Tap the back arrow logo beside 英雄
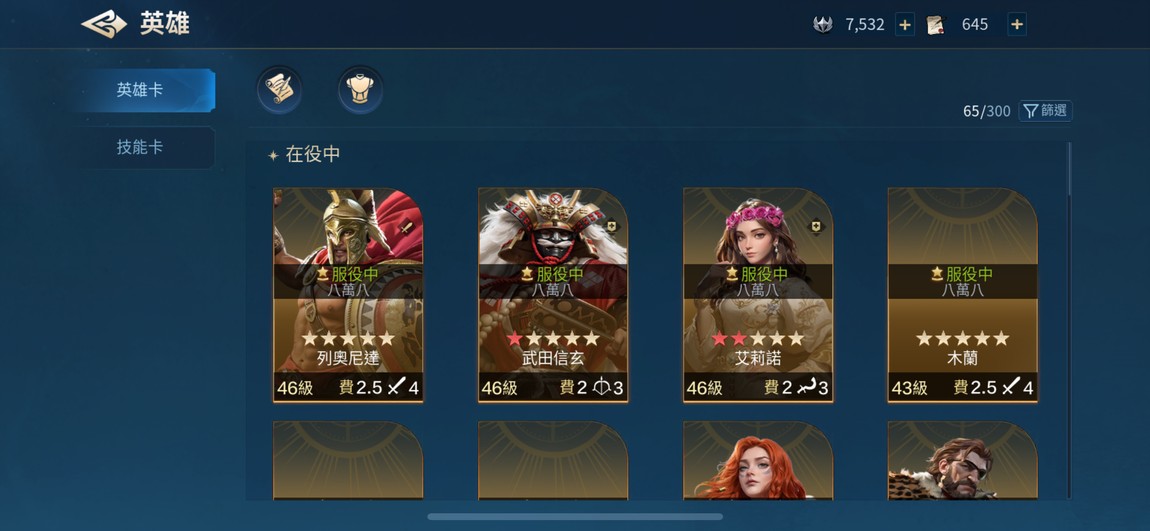Screen dimensions: 1150x531 pos(104,24)
